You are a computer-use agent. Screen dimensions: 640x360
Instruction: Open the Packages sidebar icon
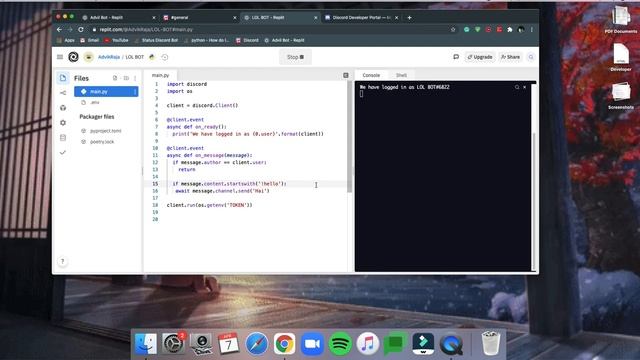tap(63, 108)
